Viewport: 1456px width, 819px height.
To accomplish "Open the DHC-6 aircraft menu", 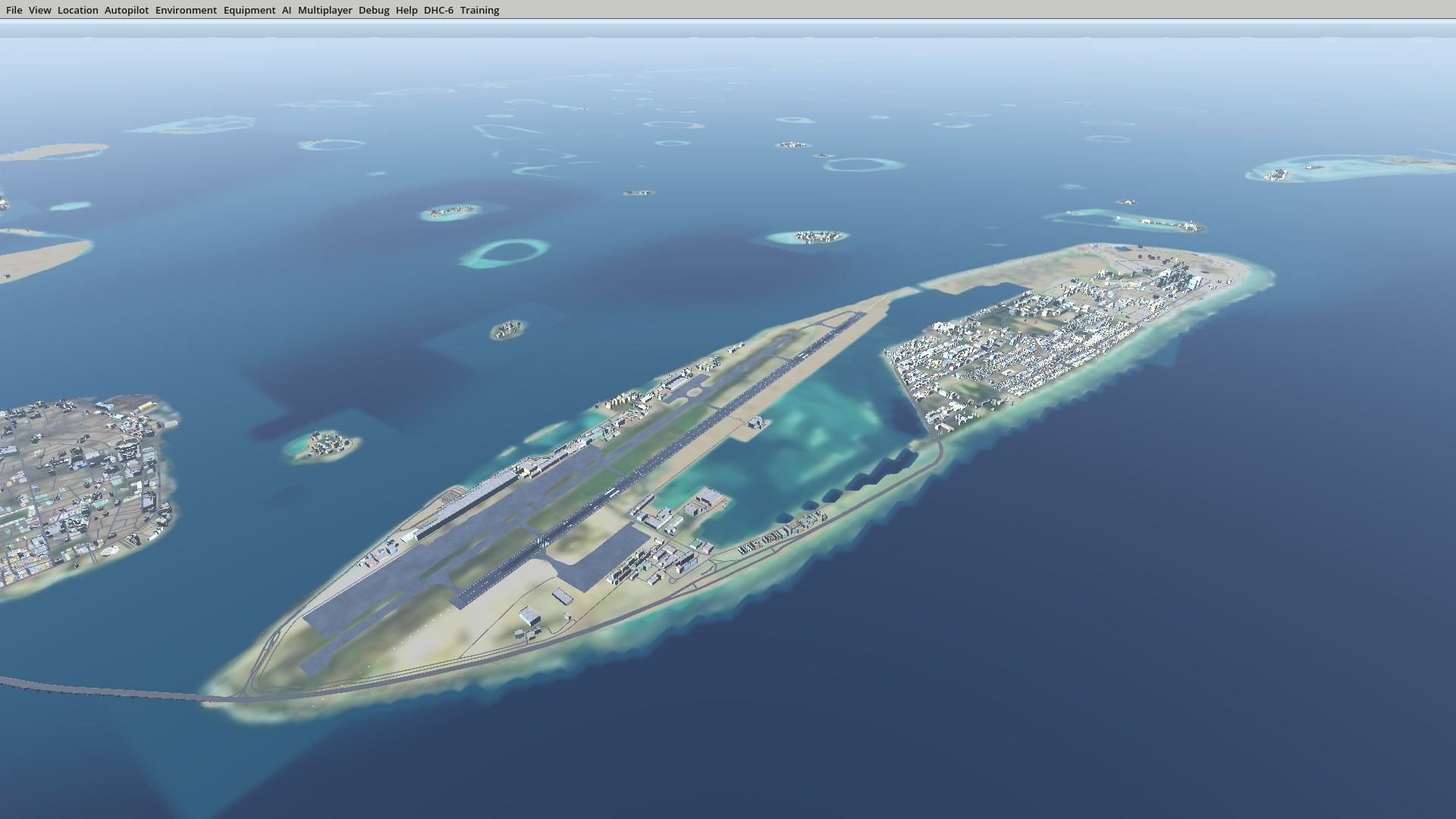I will 438,10.
